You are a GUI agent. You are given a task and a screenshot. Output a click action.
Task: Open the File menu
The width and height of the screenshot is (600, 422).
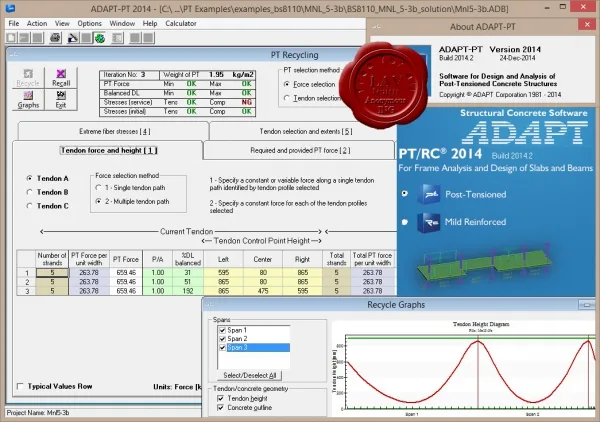click(13, 23)
